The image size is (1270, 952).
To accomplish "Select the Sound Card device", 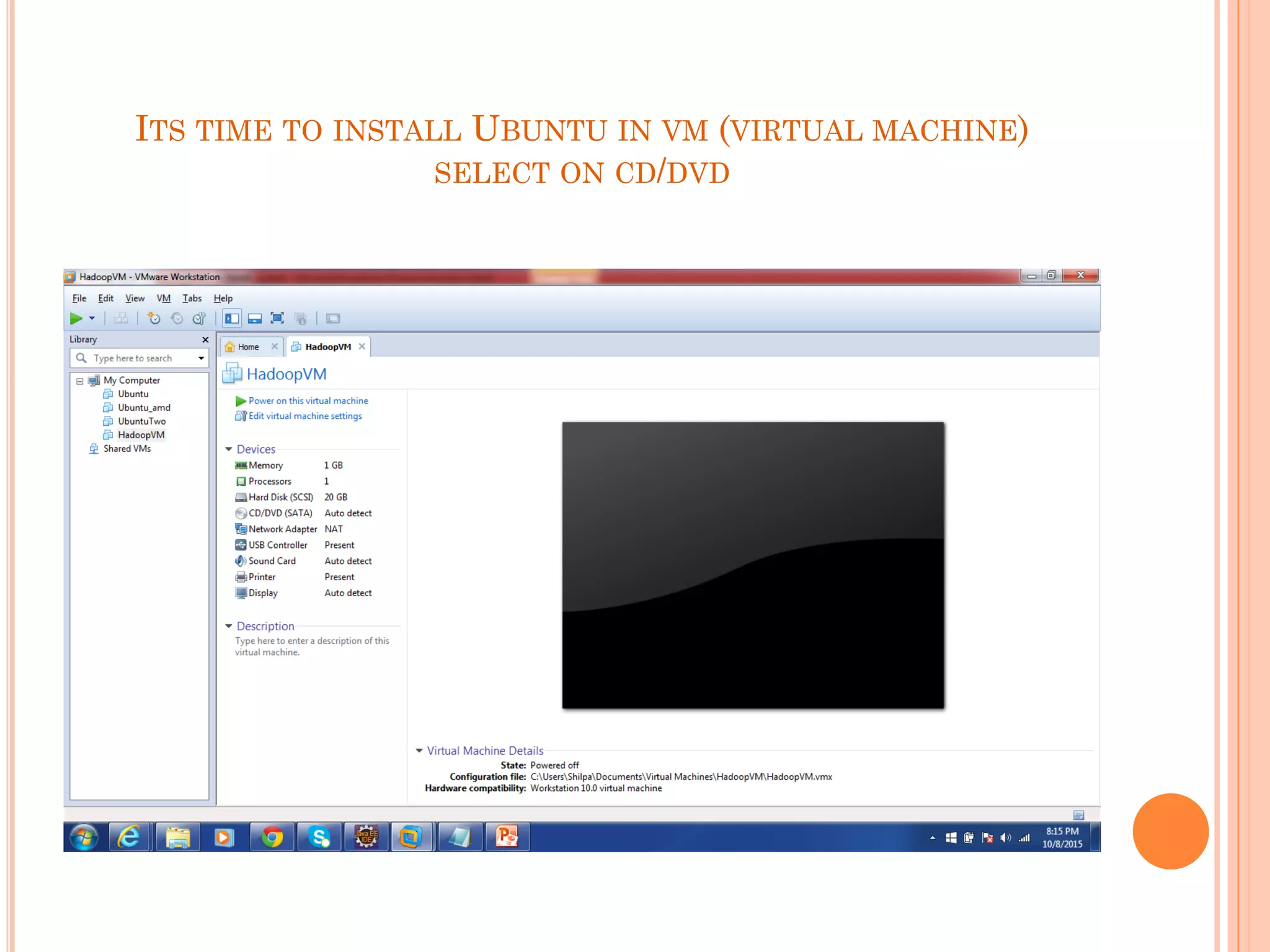I will (x=303, y=561).
